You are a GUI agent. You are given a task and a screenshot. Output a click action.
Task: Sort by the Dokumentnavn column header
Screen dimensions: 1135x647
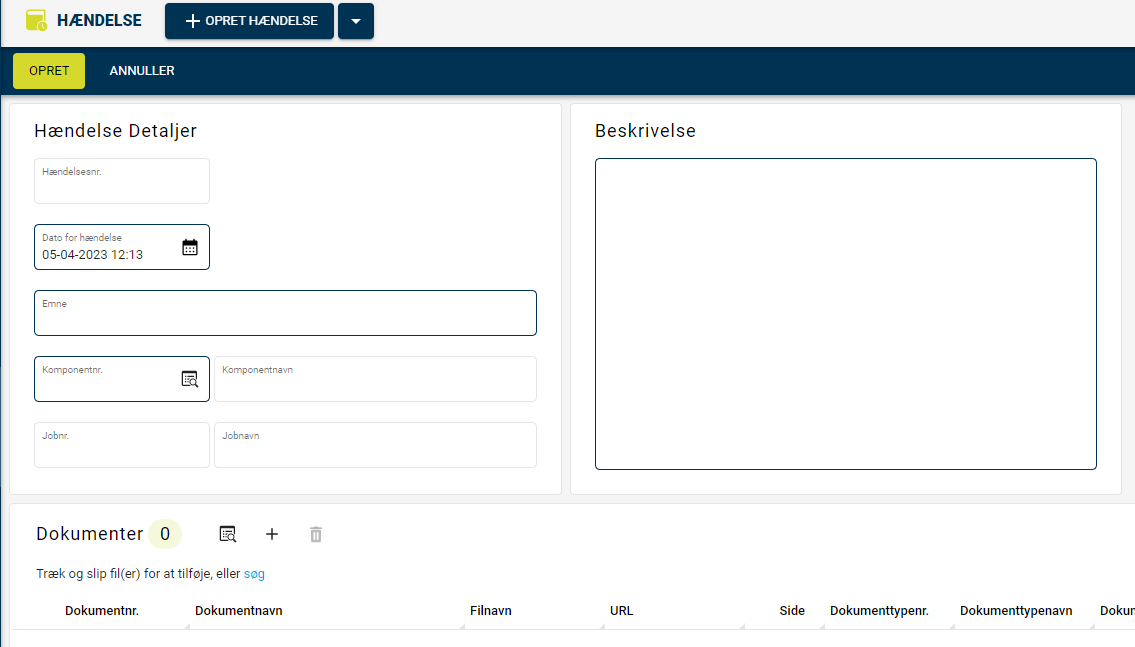click(x=239, y=611)
